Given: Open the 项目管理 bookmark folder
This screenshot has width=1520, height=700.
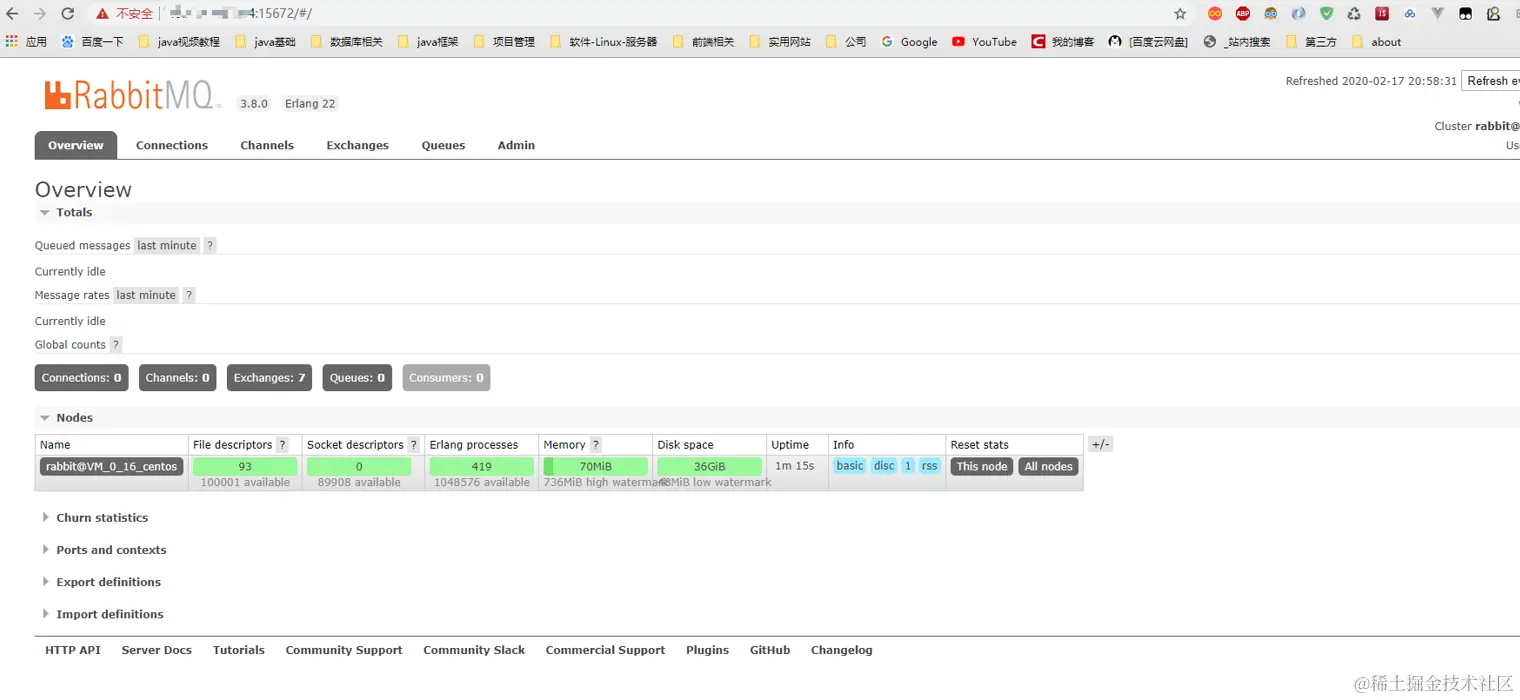Looking at the screenshot, I should pos(504,42).
